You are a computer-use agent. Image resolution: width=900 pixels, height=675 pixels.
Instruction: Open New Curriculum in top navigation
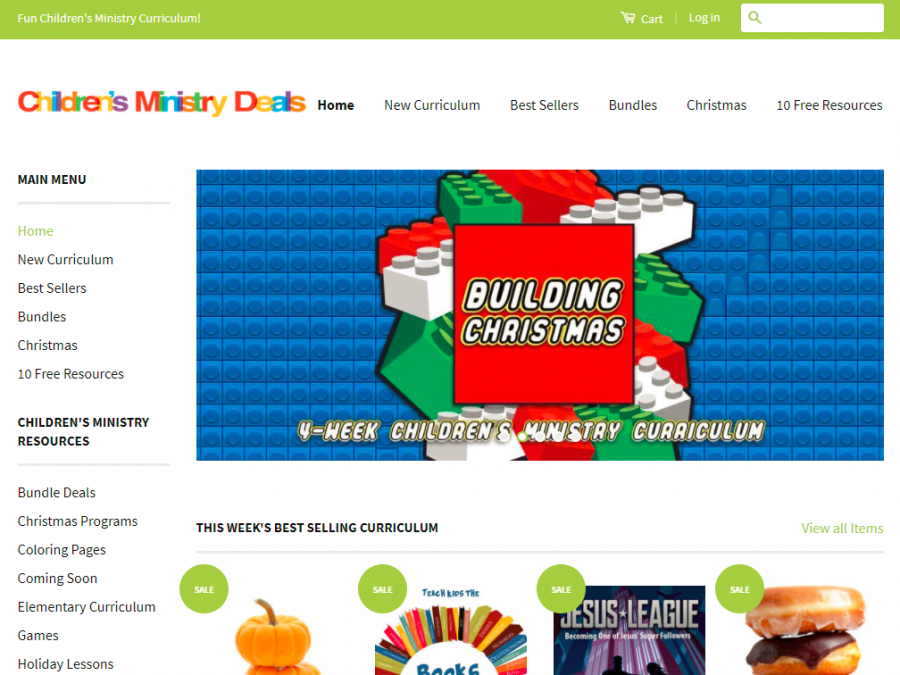click(x=432, y=105)
